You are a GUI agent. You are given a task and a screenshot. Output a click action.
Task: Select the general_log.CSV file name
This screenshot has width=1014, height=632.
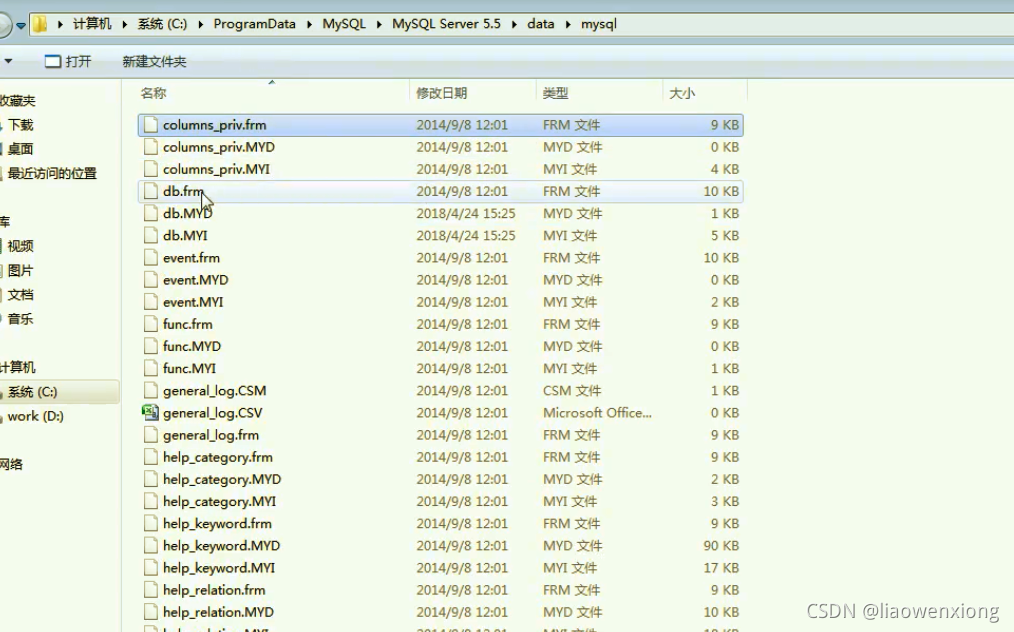pos(213,413)
